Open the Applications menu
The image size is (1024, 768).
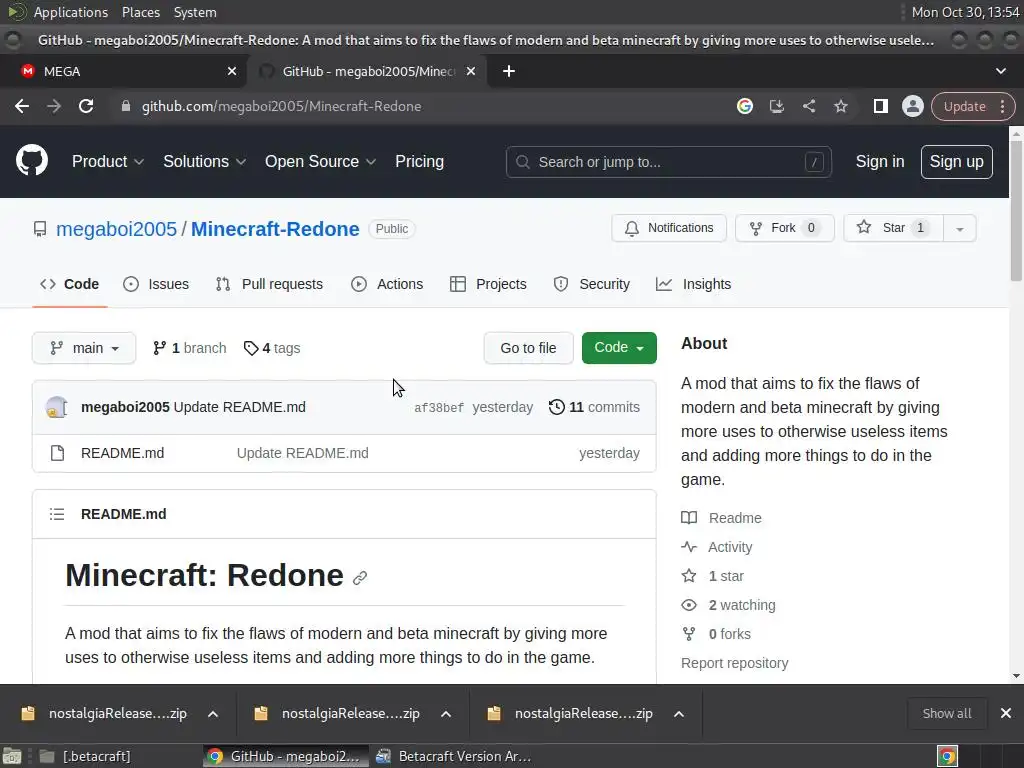(x=71, y=12)
